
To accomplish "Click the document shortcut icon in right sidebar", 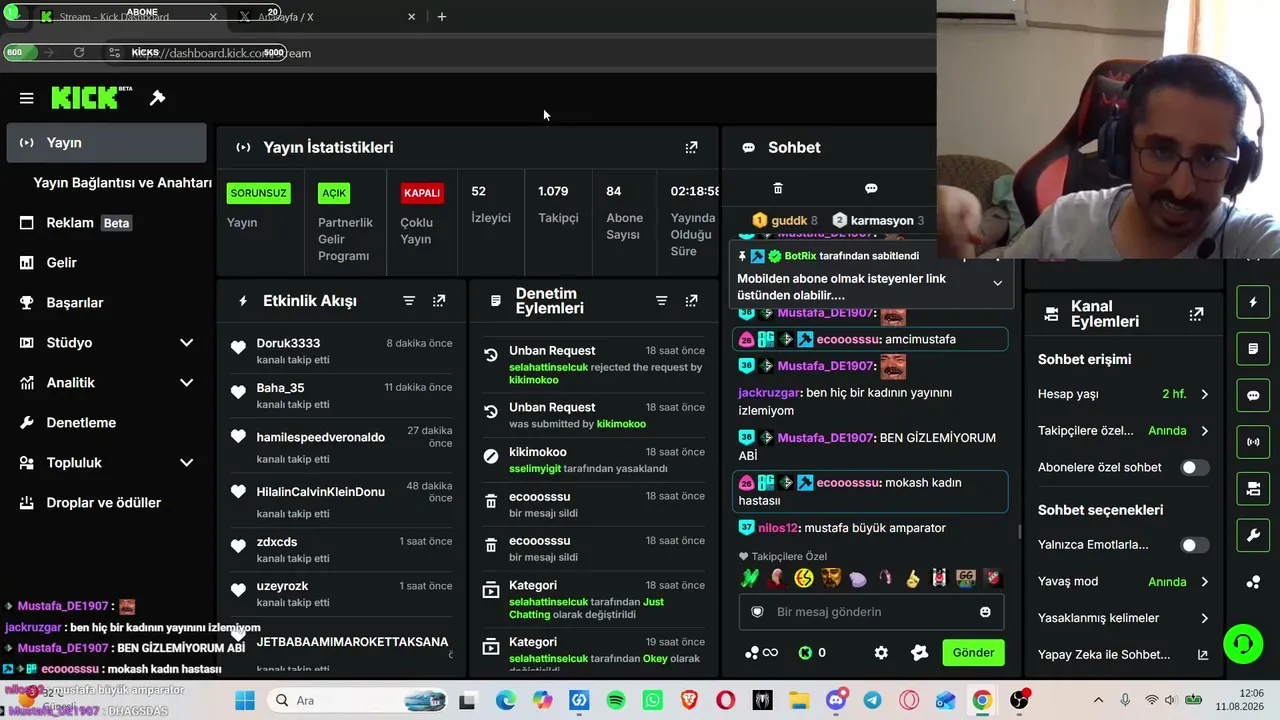I will [x=1253, y=349].
